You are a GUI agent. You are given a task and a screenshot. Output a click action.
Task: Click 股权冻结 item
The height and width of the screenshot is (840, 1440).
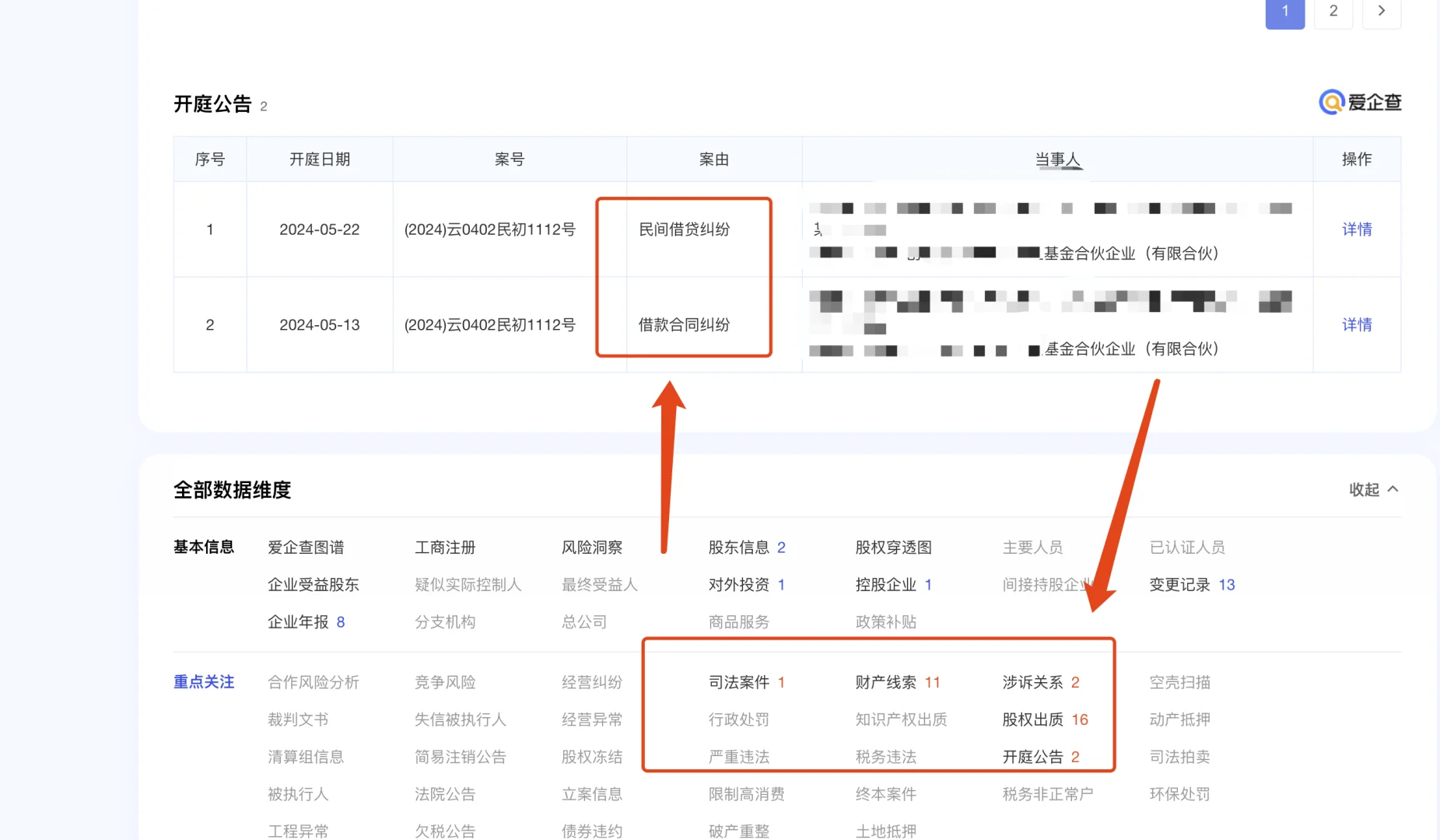[592, 757]
